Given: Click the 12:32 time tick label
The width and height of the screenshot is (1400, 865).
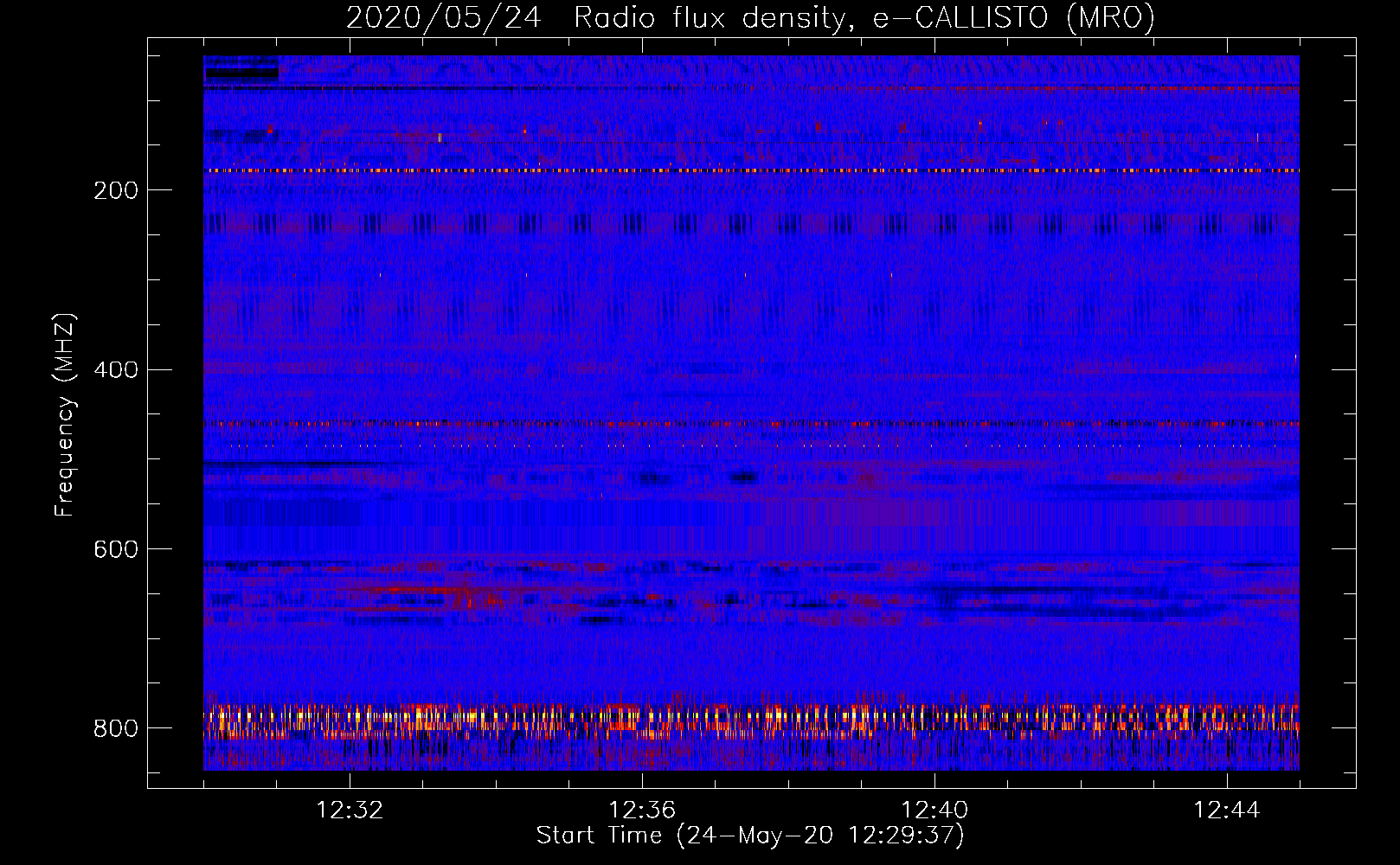Looking at the screenshot, I should 350,811.
